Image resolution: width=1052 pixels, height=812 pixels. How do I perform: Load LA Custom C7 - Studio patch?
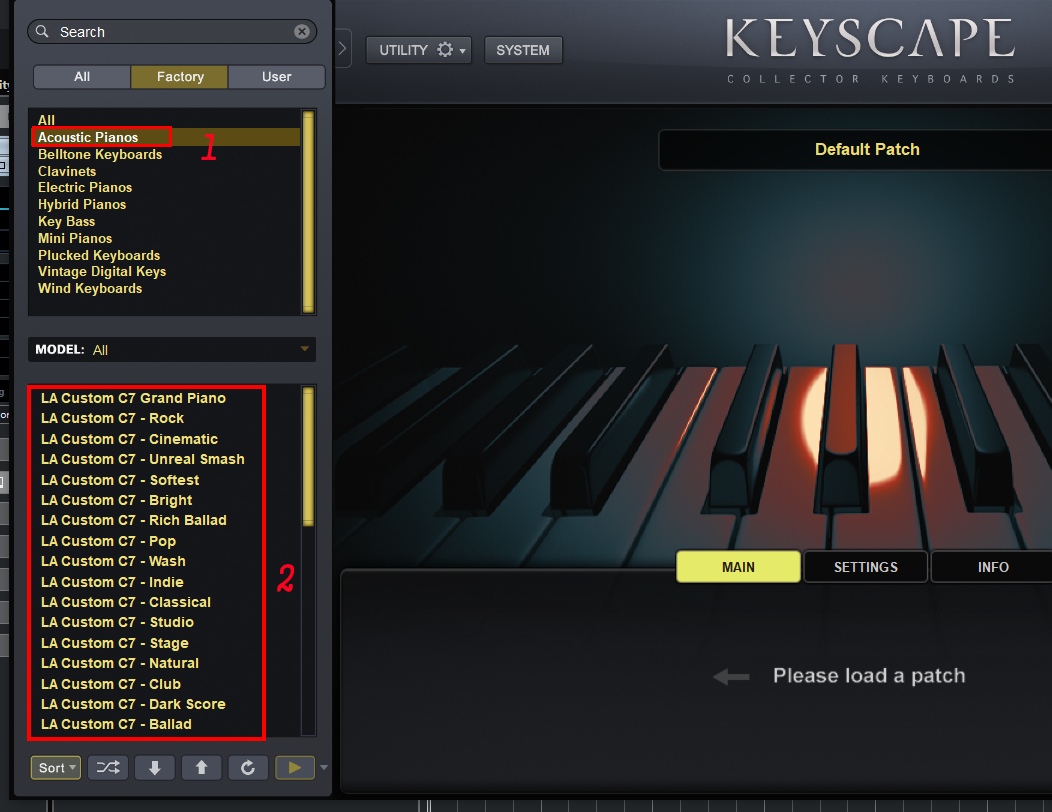click(x=117, y=622)
